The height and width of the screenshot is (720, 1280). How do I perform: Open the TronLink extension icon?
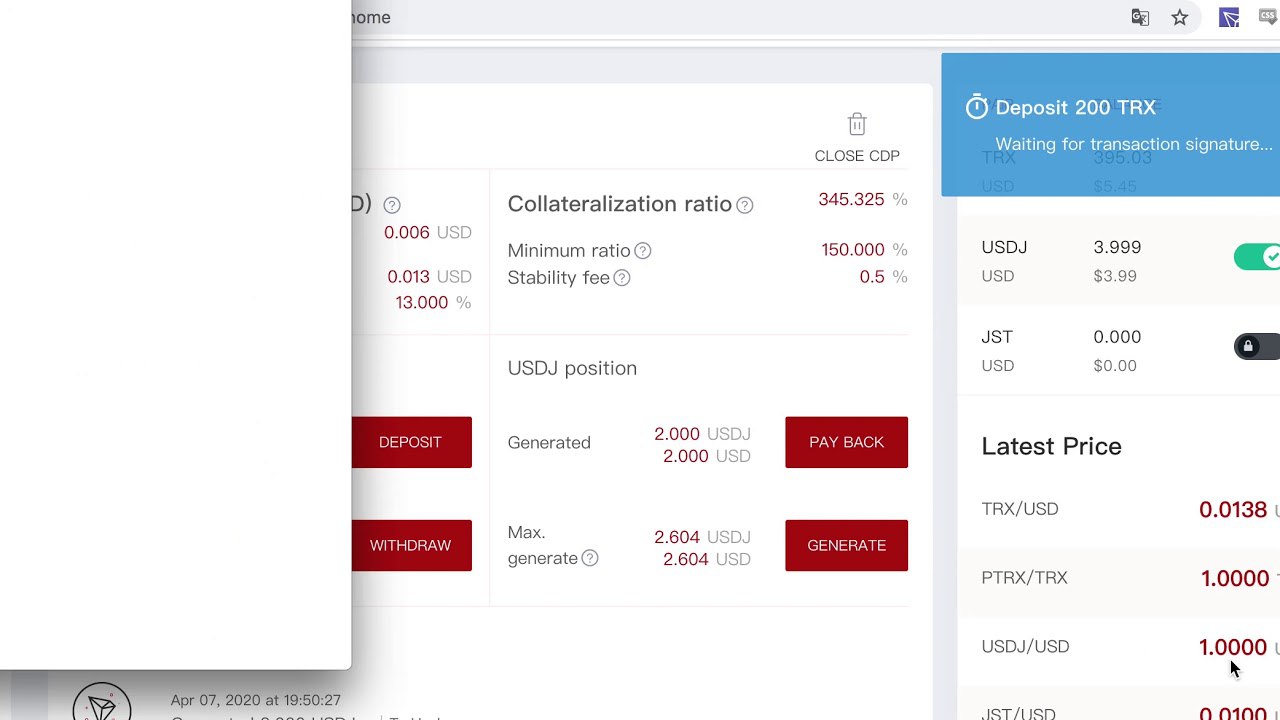pyautogui.click(x=1229, y=17)
